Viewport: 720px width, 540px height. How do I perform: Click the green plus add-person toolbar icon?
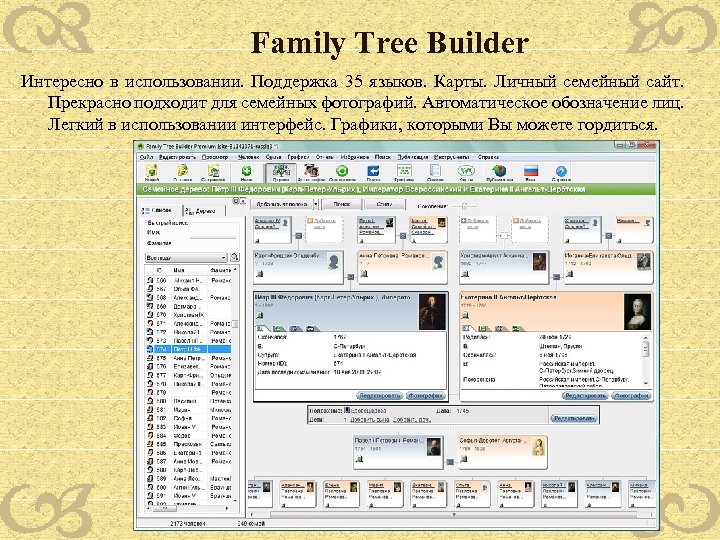[247, 172]
